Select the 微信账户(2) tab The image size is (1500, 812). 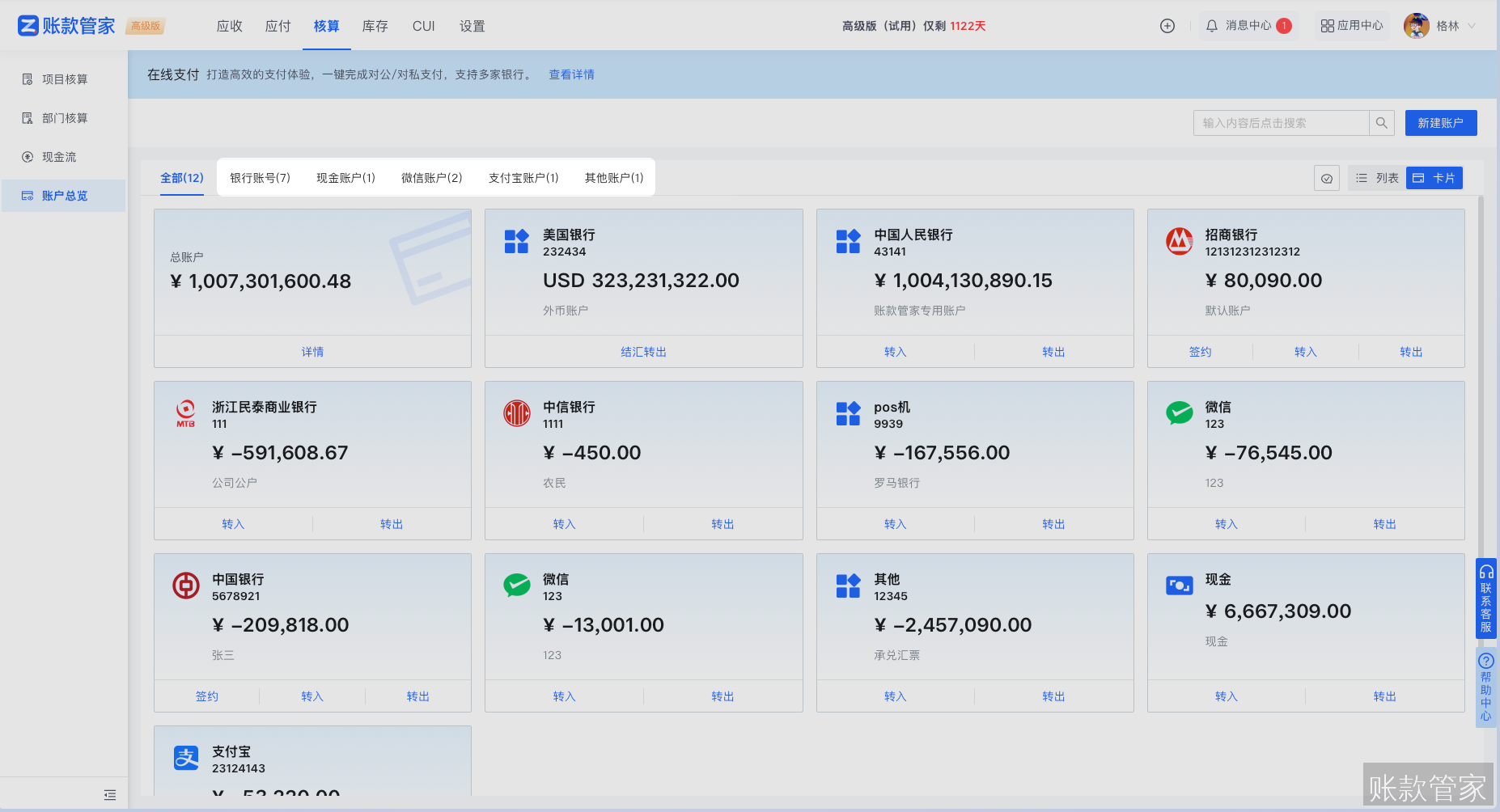(431, 178)
